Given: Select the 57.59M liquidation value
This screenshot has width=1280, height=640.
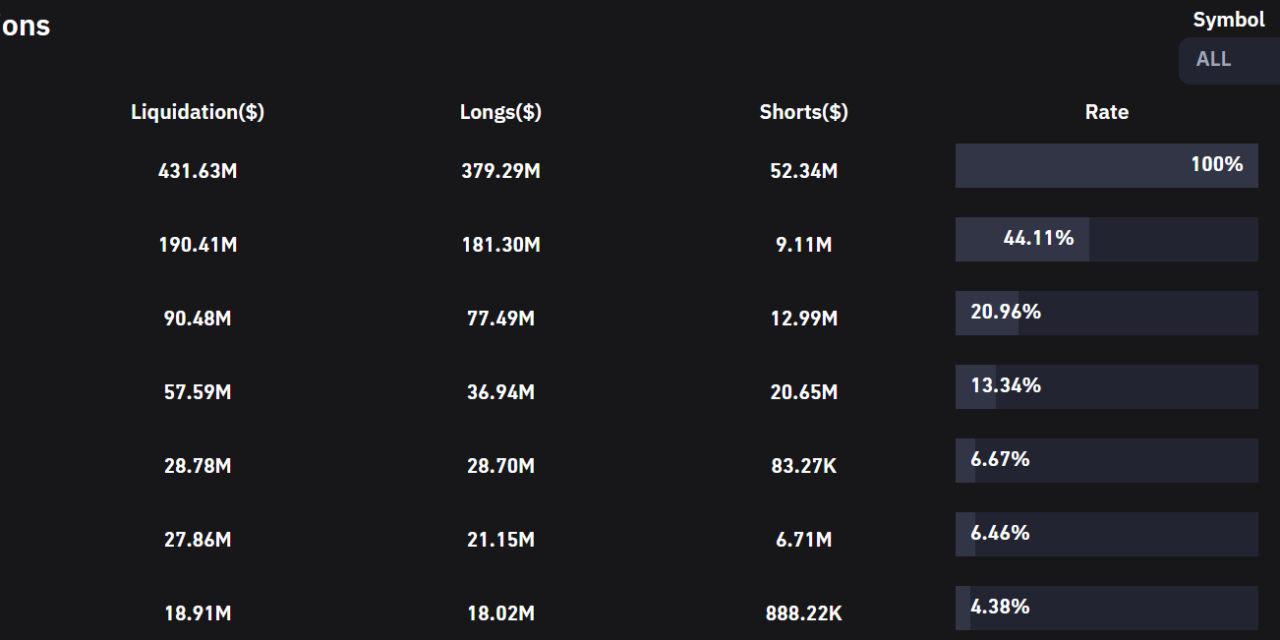Looking at the screenshot, I should (x=197, y=392).
